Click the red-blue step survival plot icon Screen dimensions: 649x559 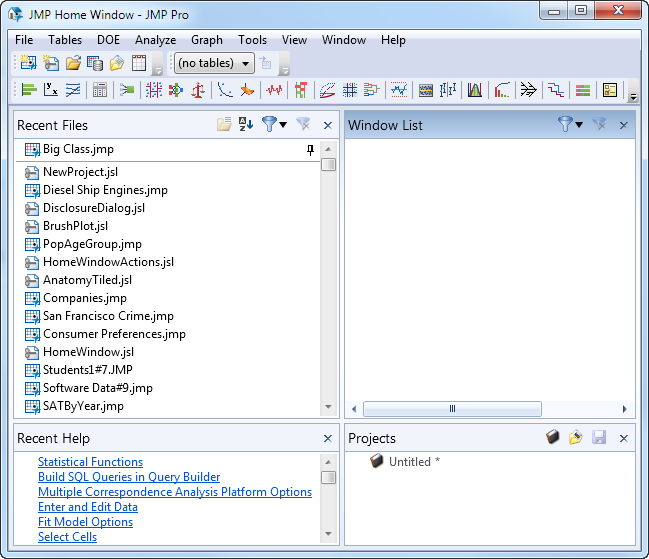556,89
